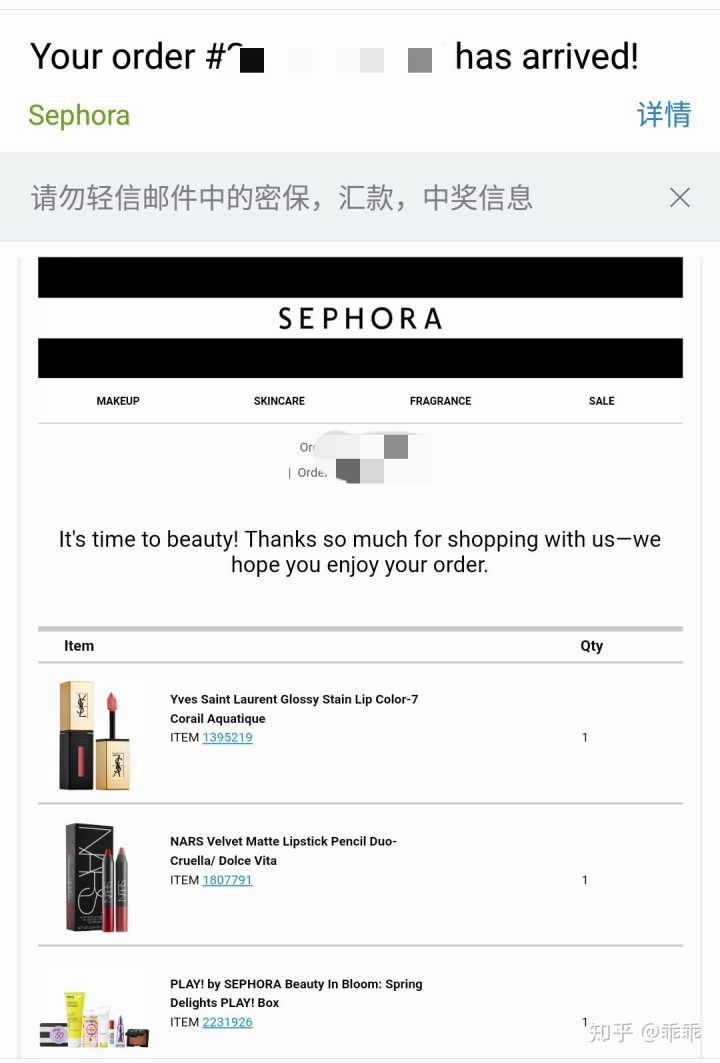Dismiss the security warning banner

point(679,197)
